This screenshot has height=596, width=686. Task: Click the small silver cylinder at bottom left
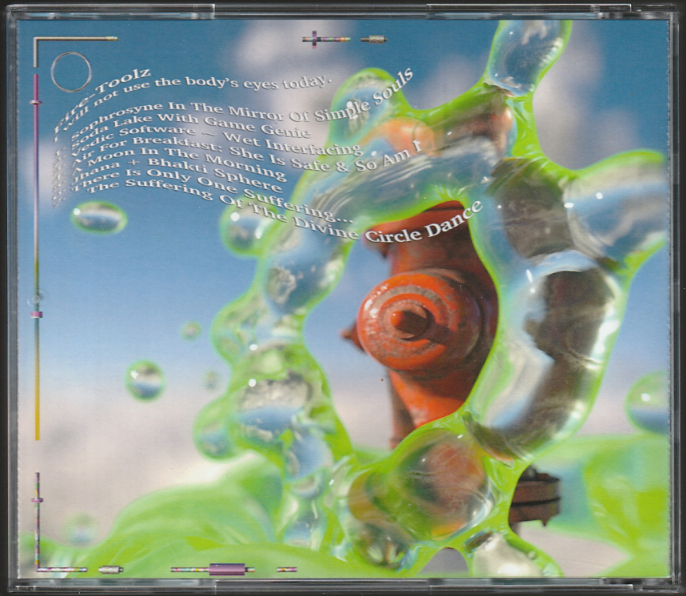(x=109, y=569)
